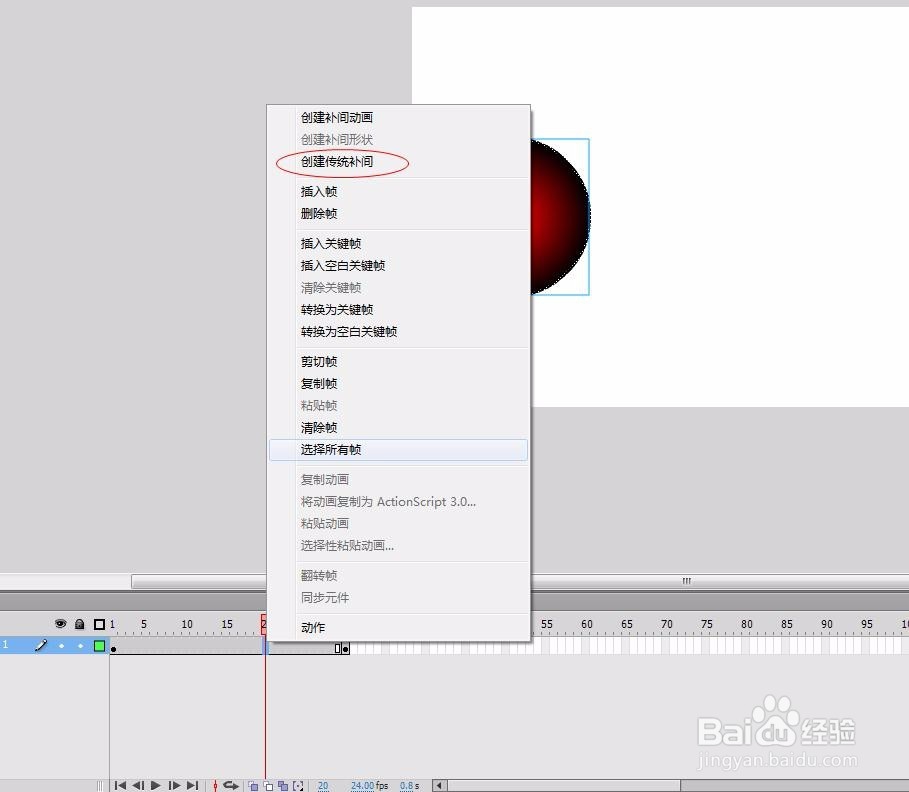Go to first frame button

pyautogui.click(x=120, y=785)
